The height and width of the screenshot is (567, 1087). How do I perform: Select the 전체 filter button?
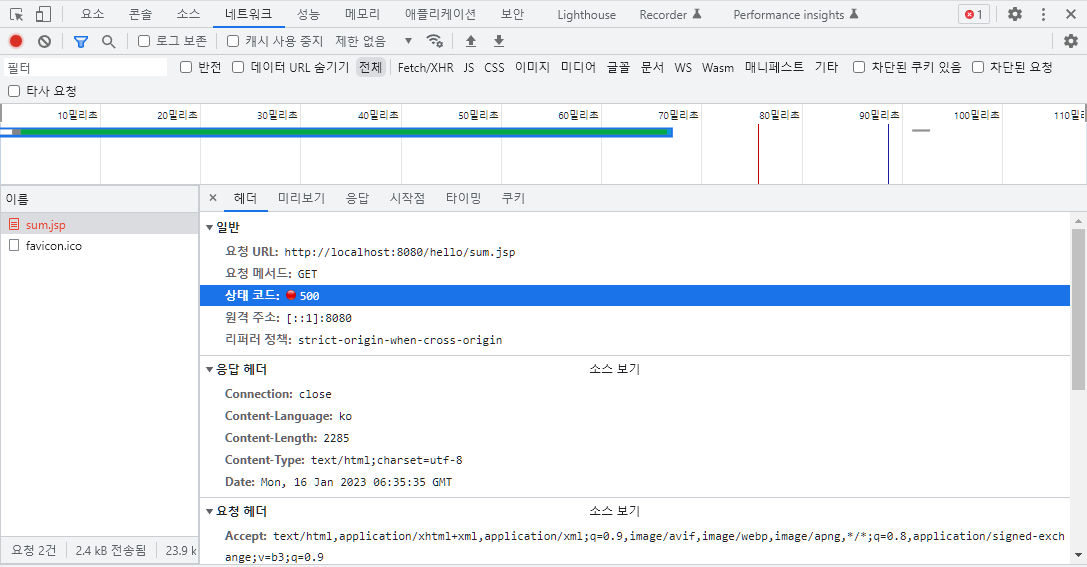[x=371, y=67]
